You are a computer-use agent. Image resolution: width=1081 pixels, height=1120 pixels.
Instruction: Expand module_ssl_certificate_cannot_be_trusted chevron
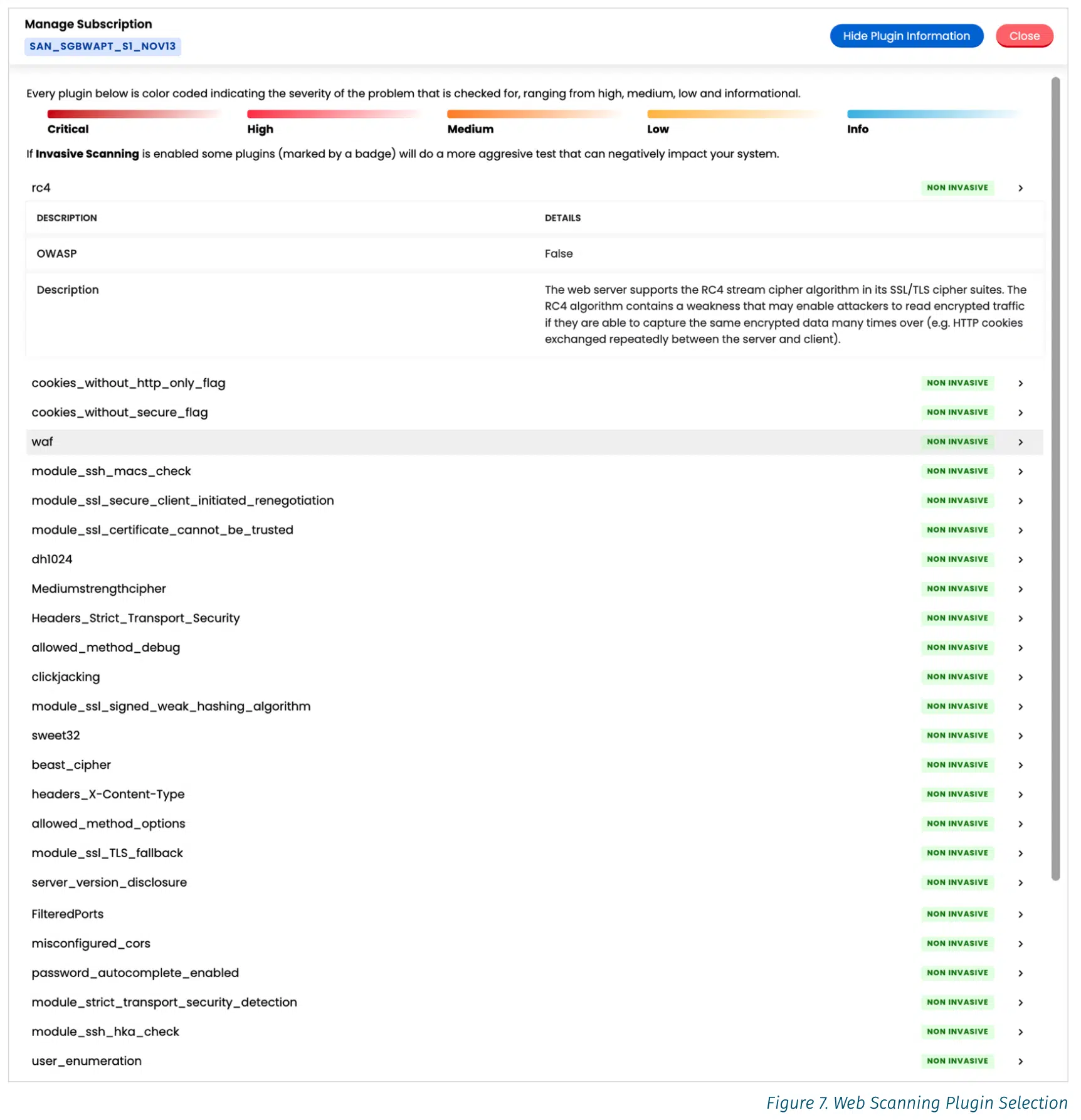(x=1020, y=531)
